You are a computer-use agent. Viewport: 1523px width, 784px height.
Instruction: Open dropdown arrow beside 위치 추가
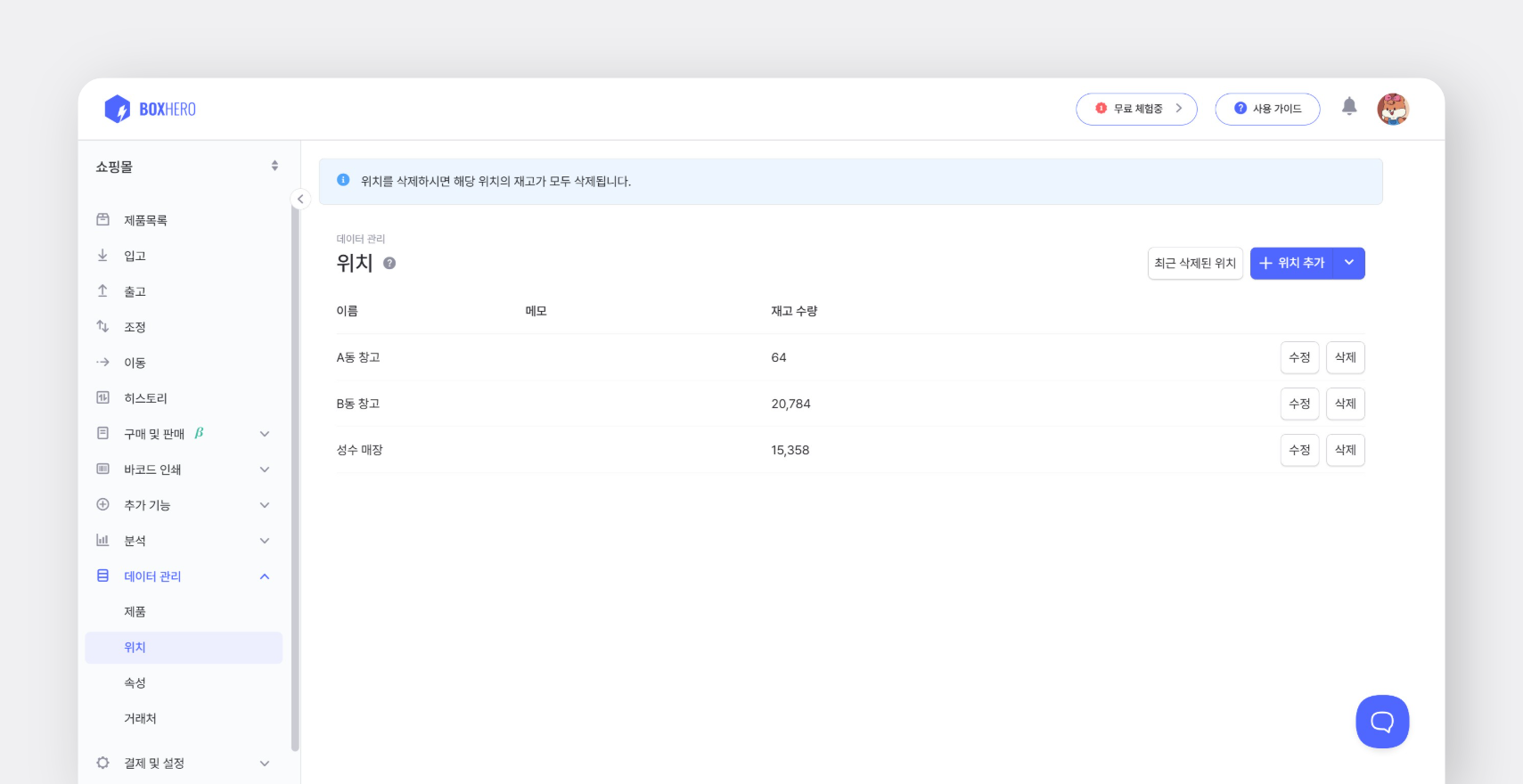1348,263
